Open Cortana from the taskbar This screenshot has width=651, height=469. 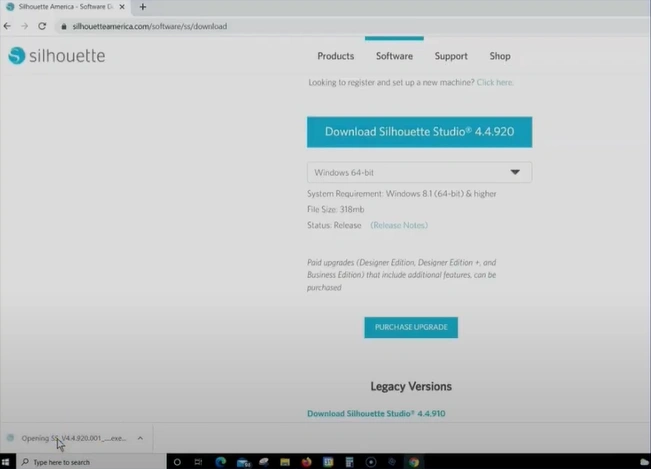pyautogui.click(x=177, y=462)
